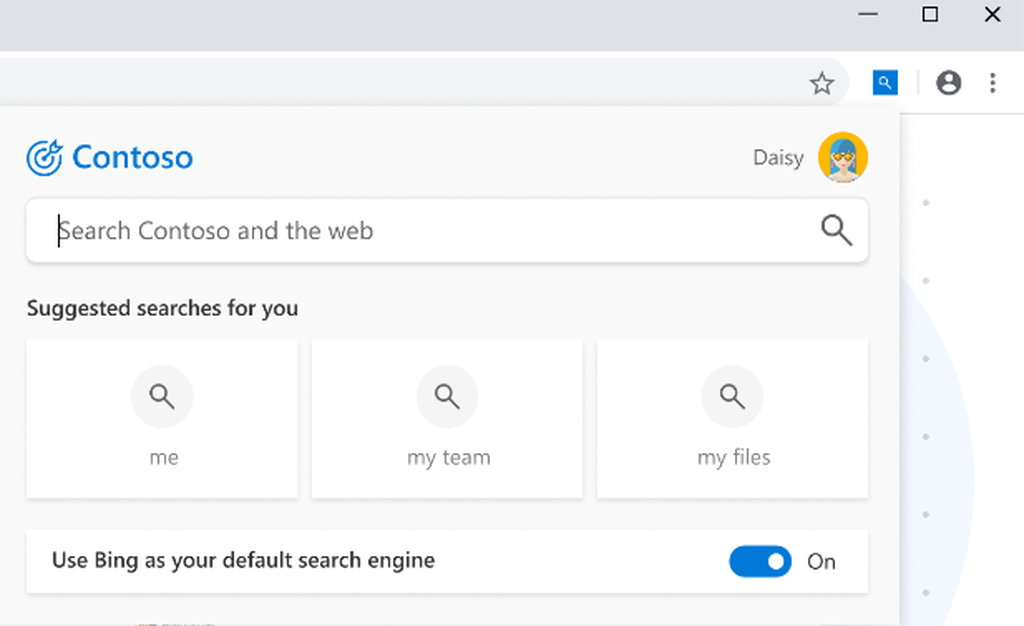Click the search icon on the 'me' card
The image size is (1024, 626).
tap(162, 396)
